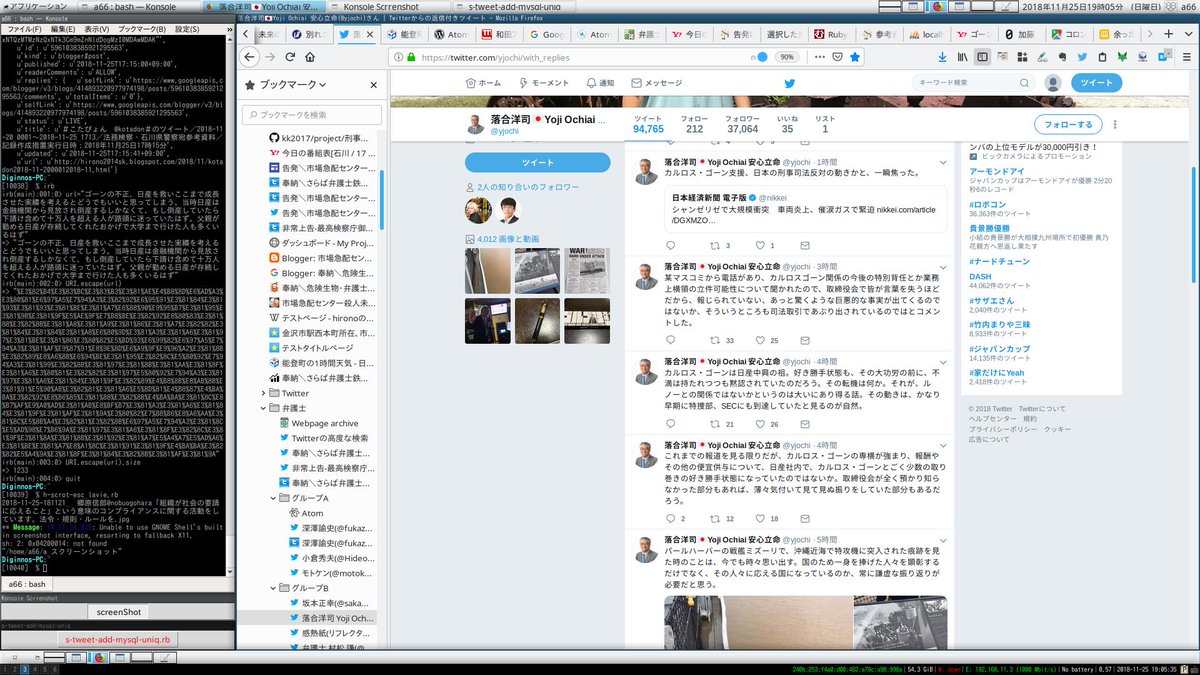Click the bookmark search field
Viewport: 1200px width, 675px height.
(311, 114)
